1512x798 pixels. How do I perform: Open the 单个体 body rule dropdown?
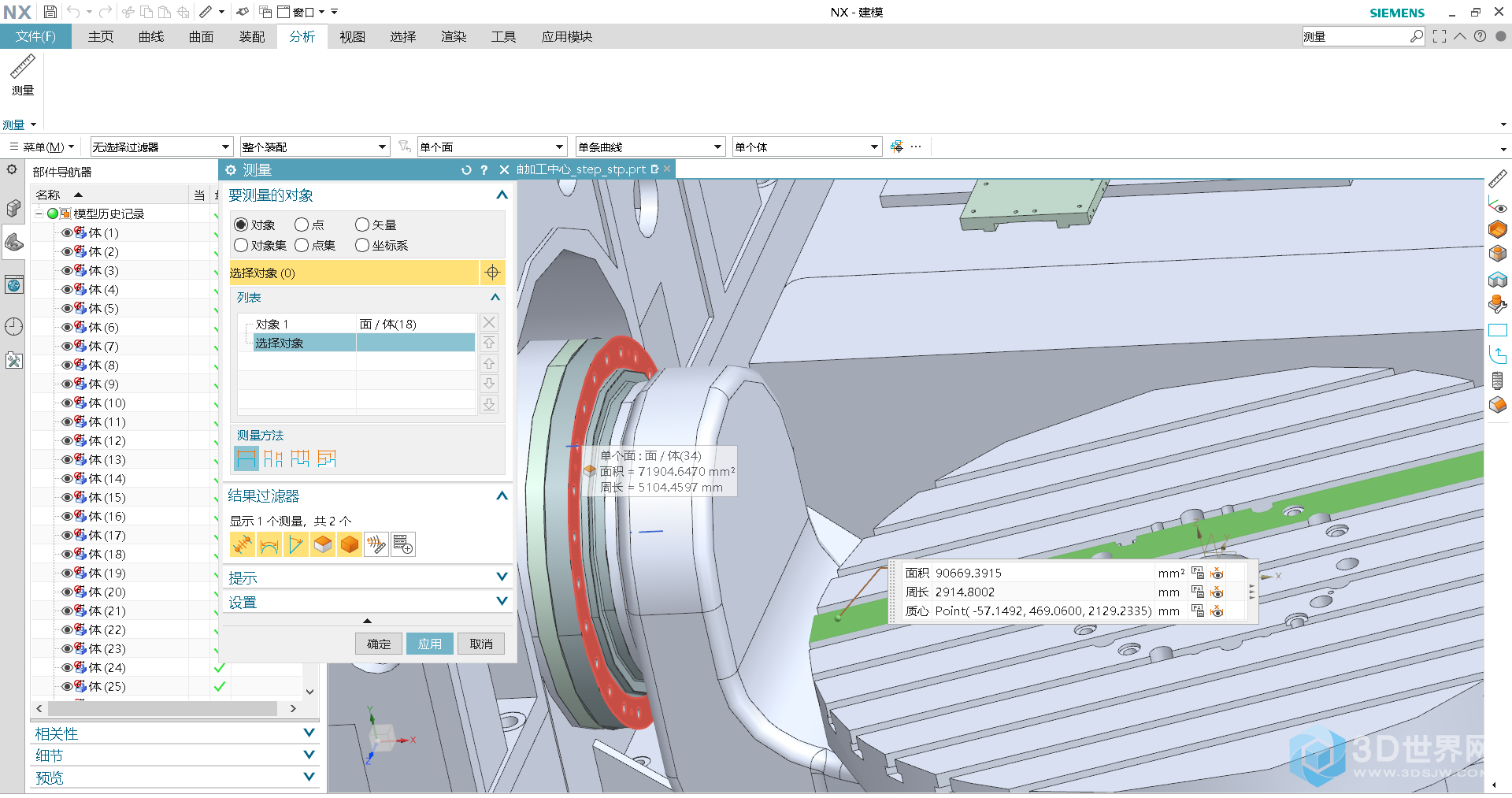(806, 147)
